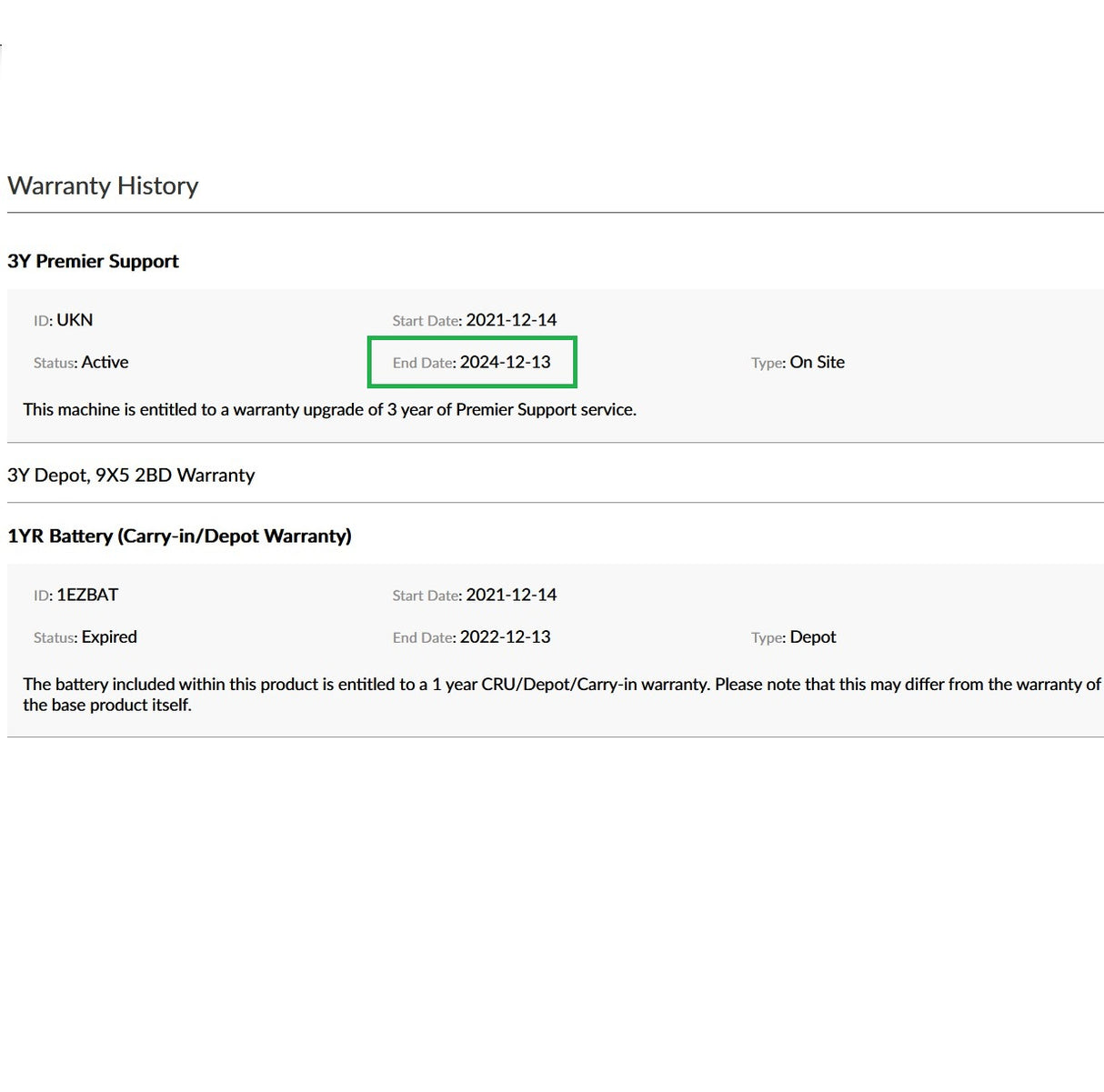Click the Warranty History heading
Screen dimensions: 1104x1092
point(103,185)
